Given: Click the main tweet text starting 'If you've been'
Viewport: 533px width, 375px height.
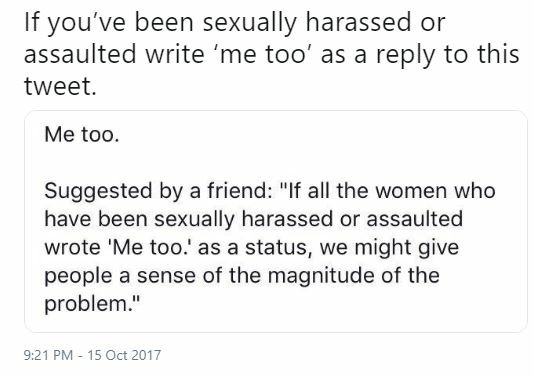Looking at the screenshot, I should tap(272, 54).
